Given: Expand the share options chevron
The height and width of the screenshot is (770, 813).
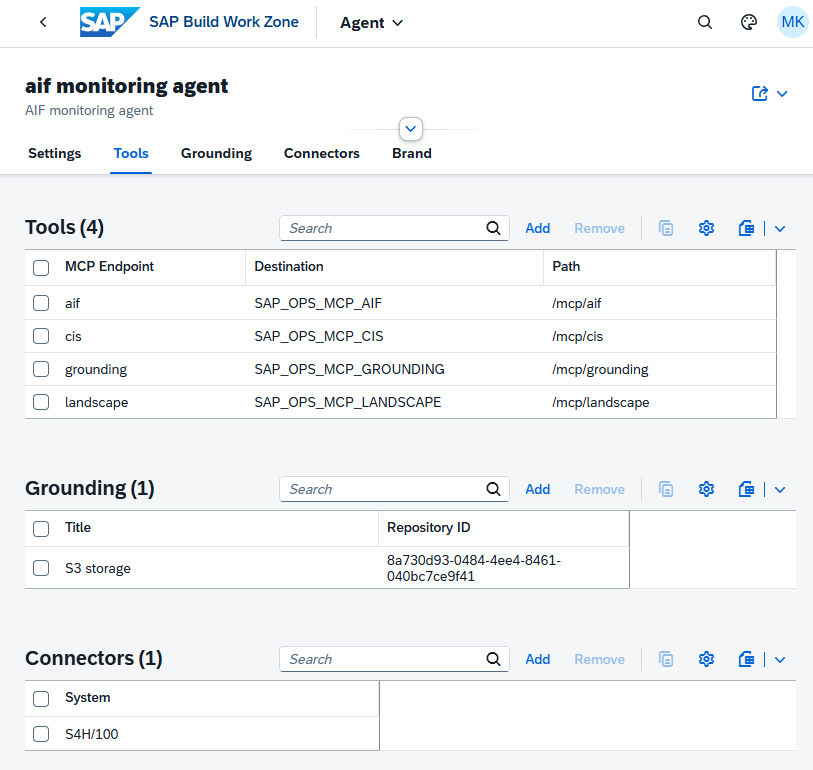Looking at the screenshot, I should tap(782, 94).
